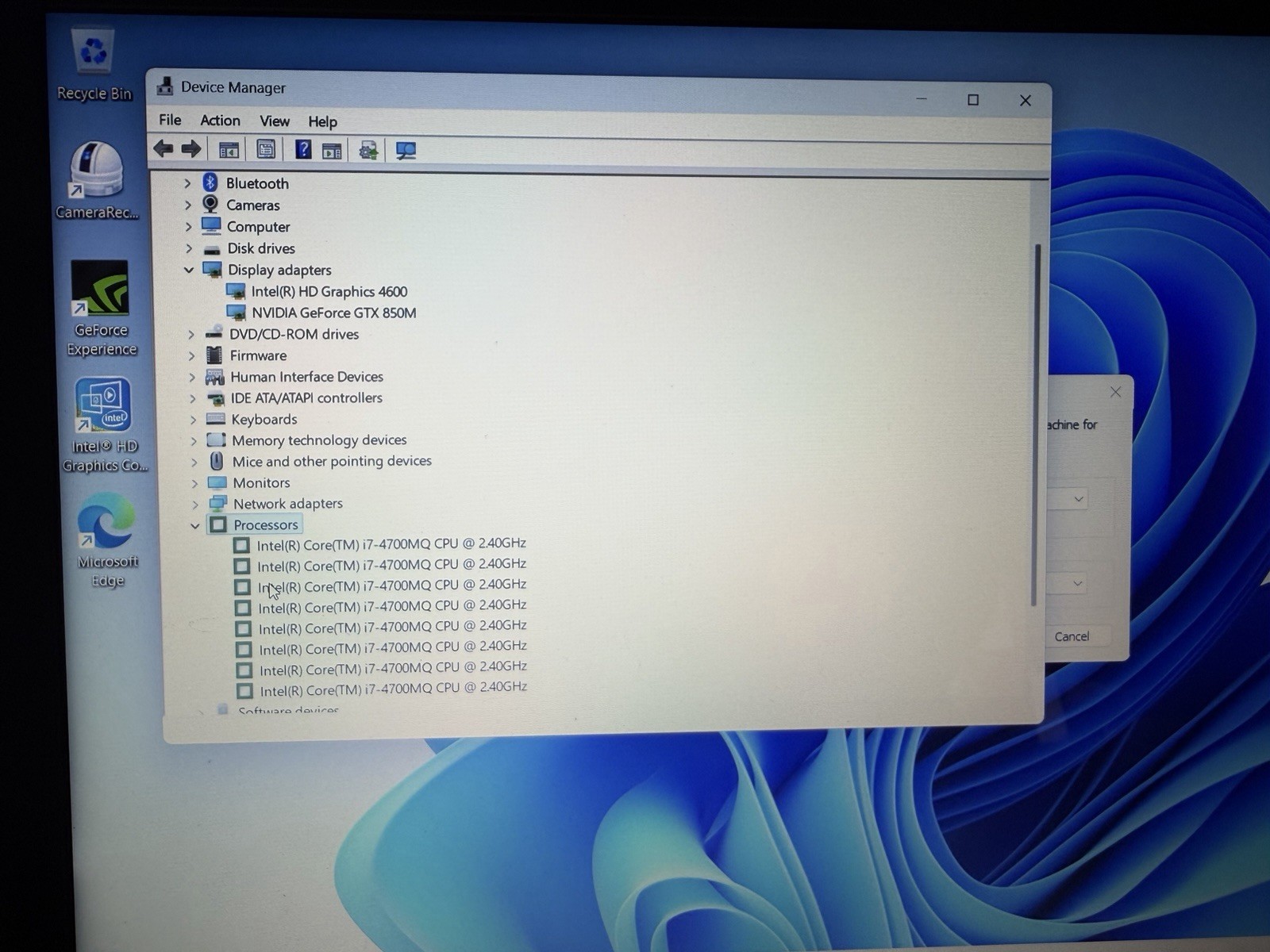Click the Scan for hardware changes icon
Viewport: 1270px width, 952px height.
tap(406, 151)
